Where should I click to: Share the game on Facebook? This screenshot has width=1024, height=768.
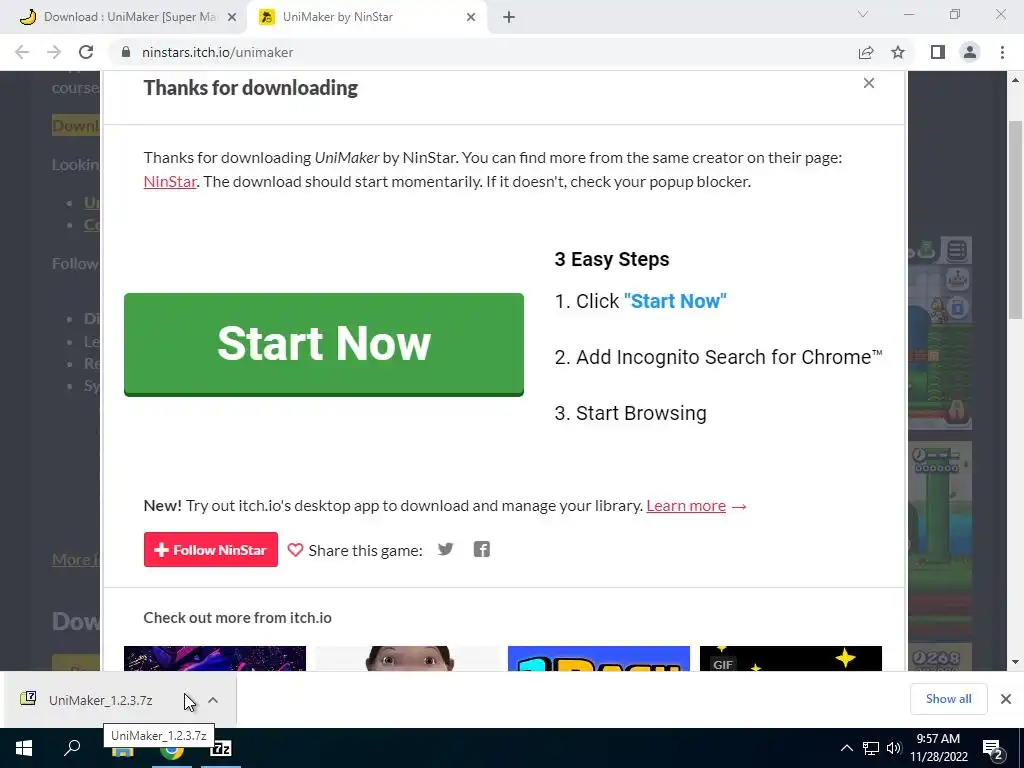pos(481,549)
